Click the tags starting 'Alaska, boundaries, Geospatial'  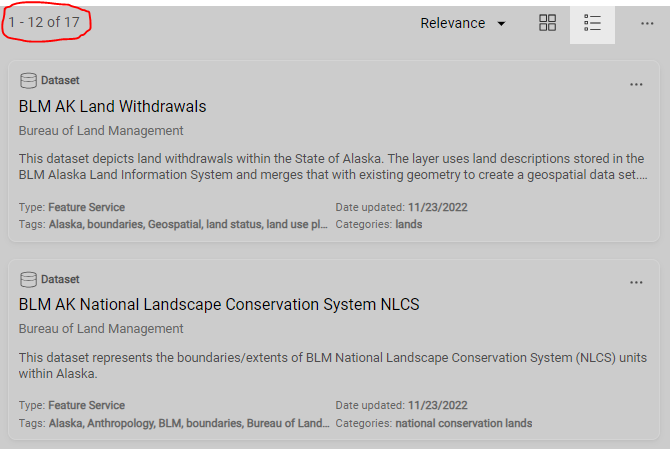188,224
